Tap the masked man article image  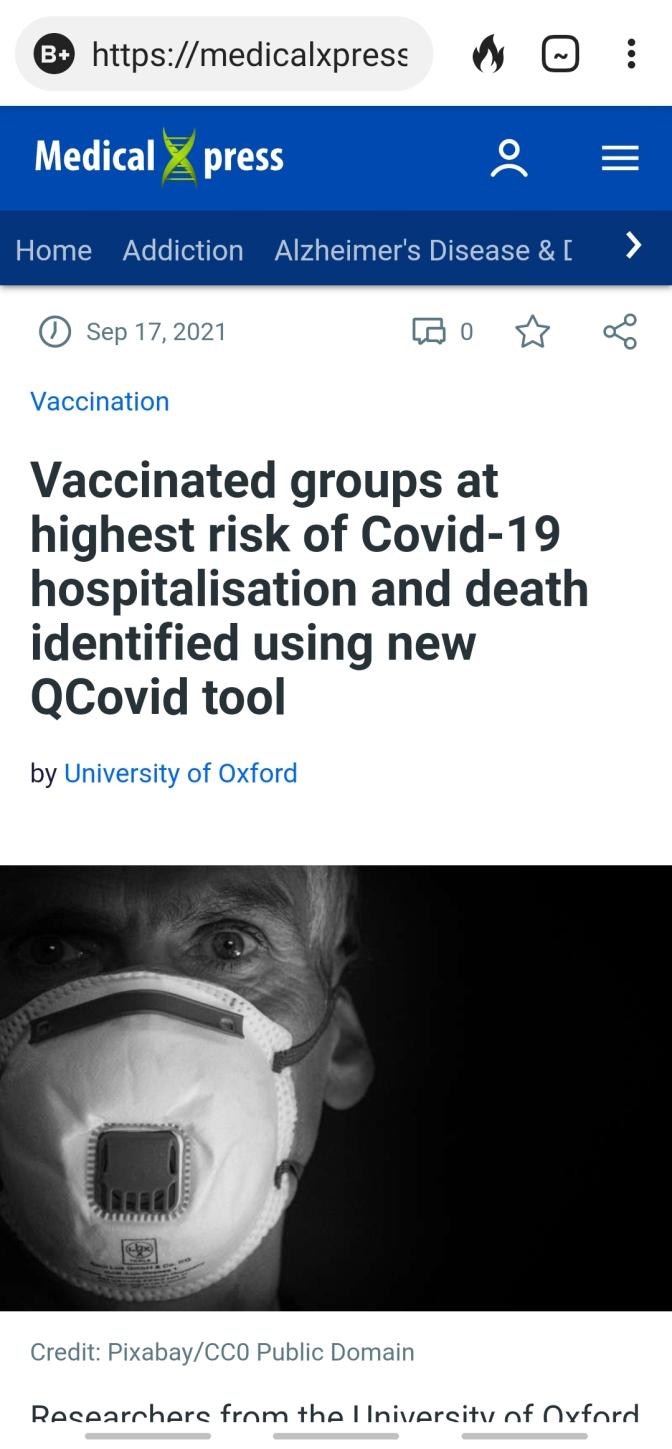click(336, 1087)
